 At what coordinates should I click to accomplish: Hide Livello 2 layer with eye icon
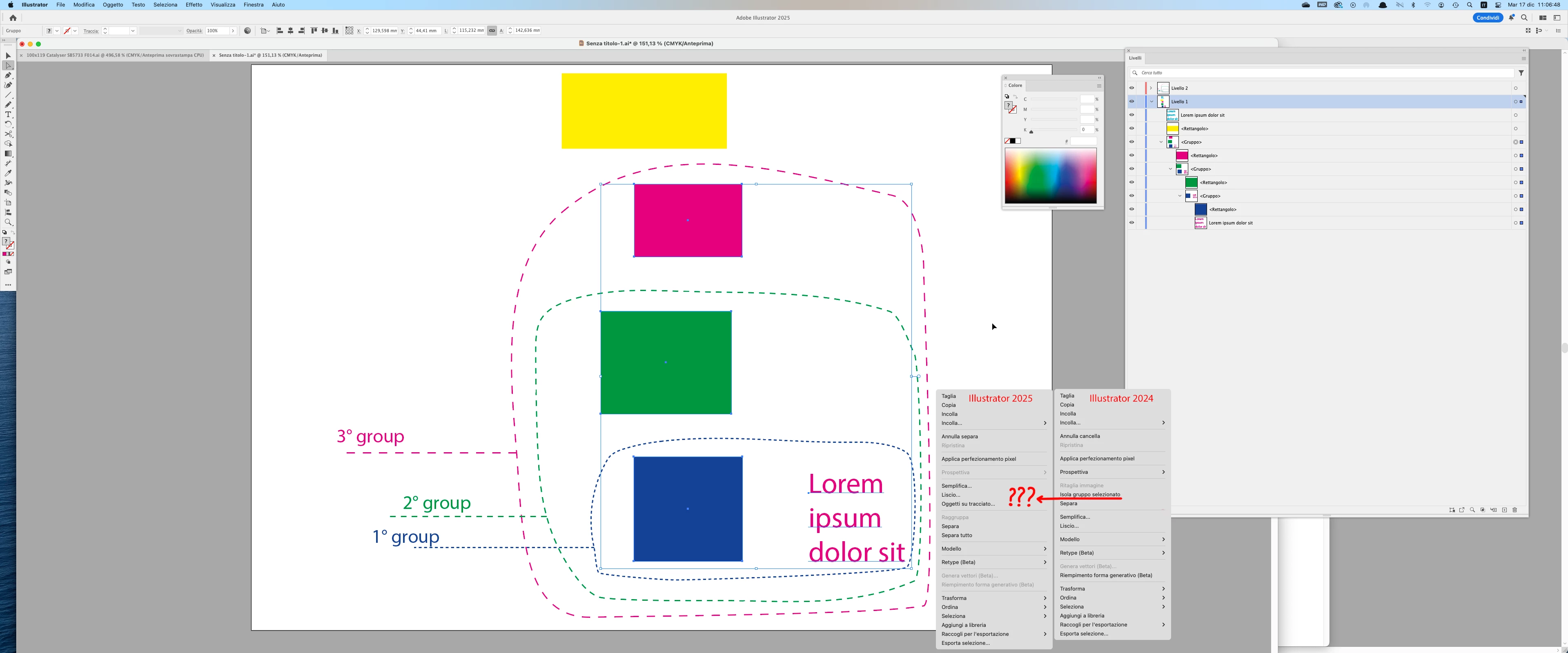(x=1131, y=88)
